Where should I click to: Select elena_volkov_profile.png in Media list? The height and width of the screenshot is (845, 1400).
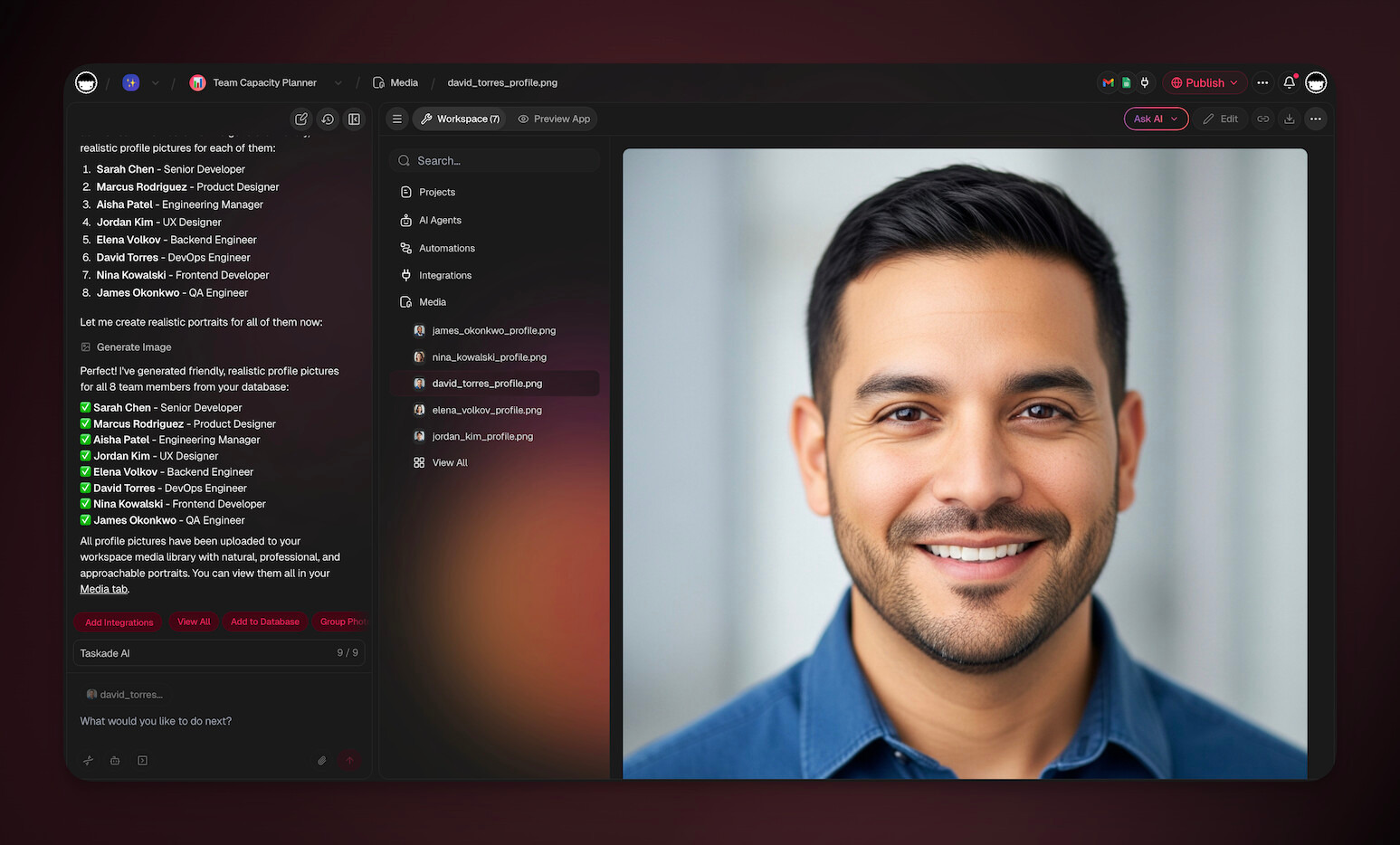[x=486, y=411]
